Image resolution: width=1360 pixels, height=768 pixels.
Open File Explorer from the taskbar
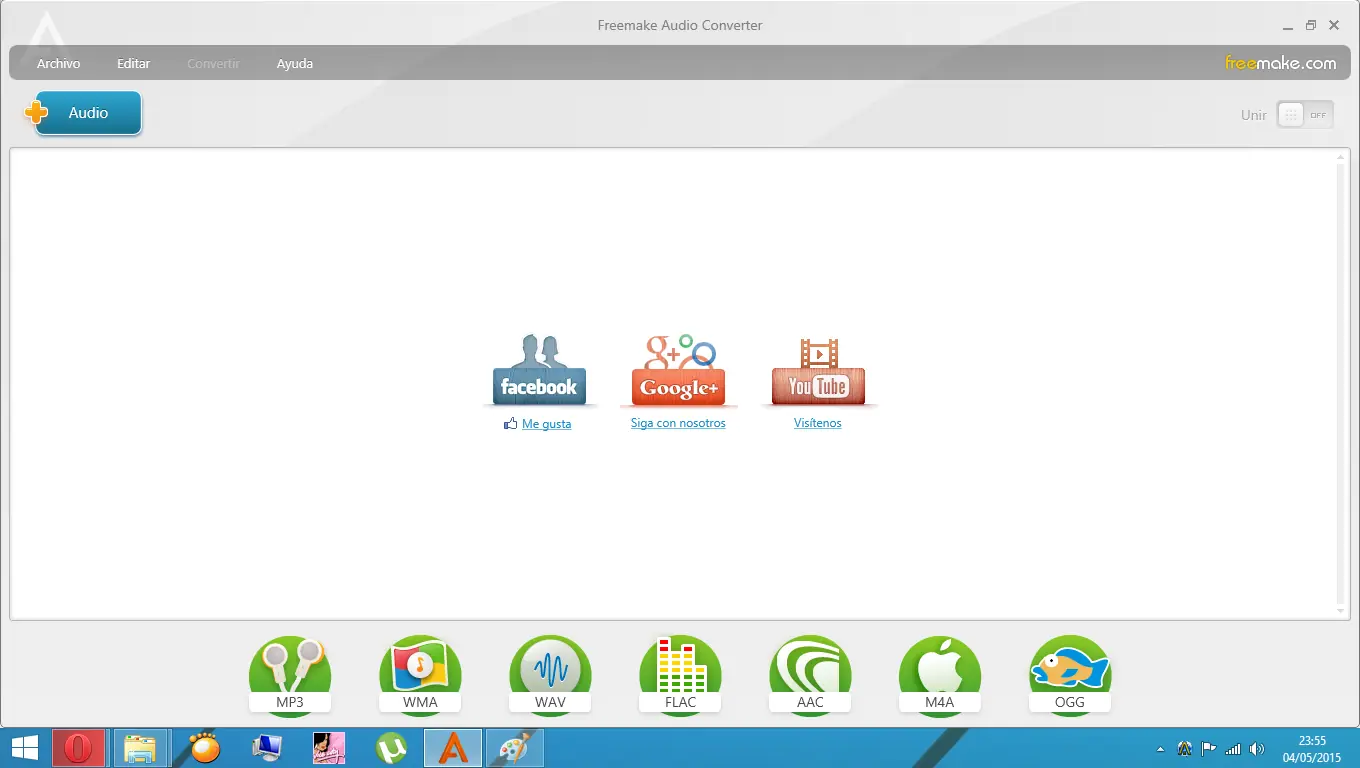(x=140, y=748)
